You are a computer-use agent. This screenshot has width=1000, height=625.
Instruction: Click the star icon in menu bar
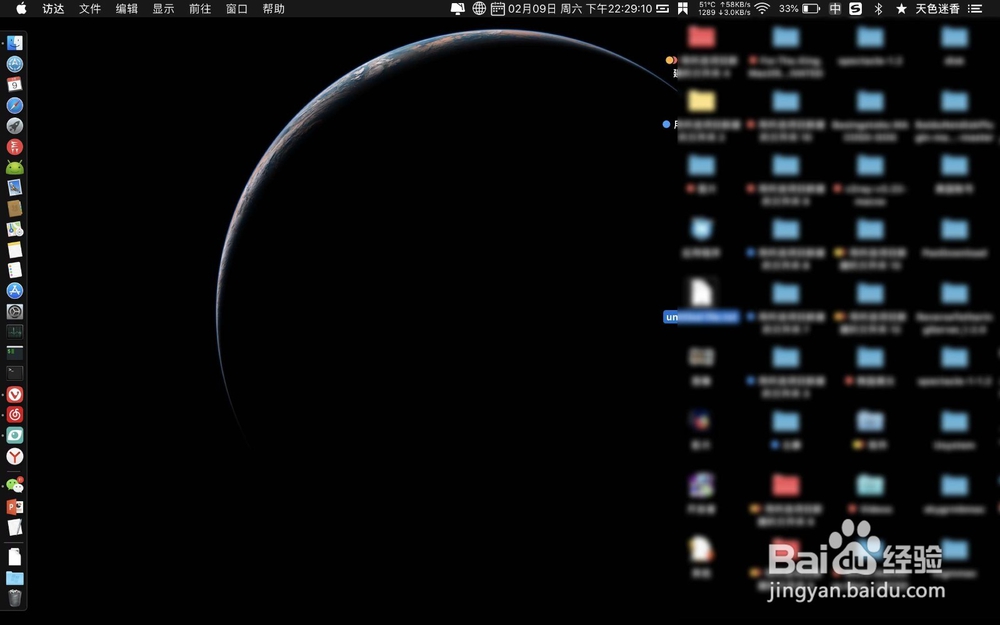coord(901,8)
